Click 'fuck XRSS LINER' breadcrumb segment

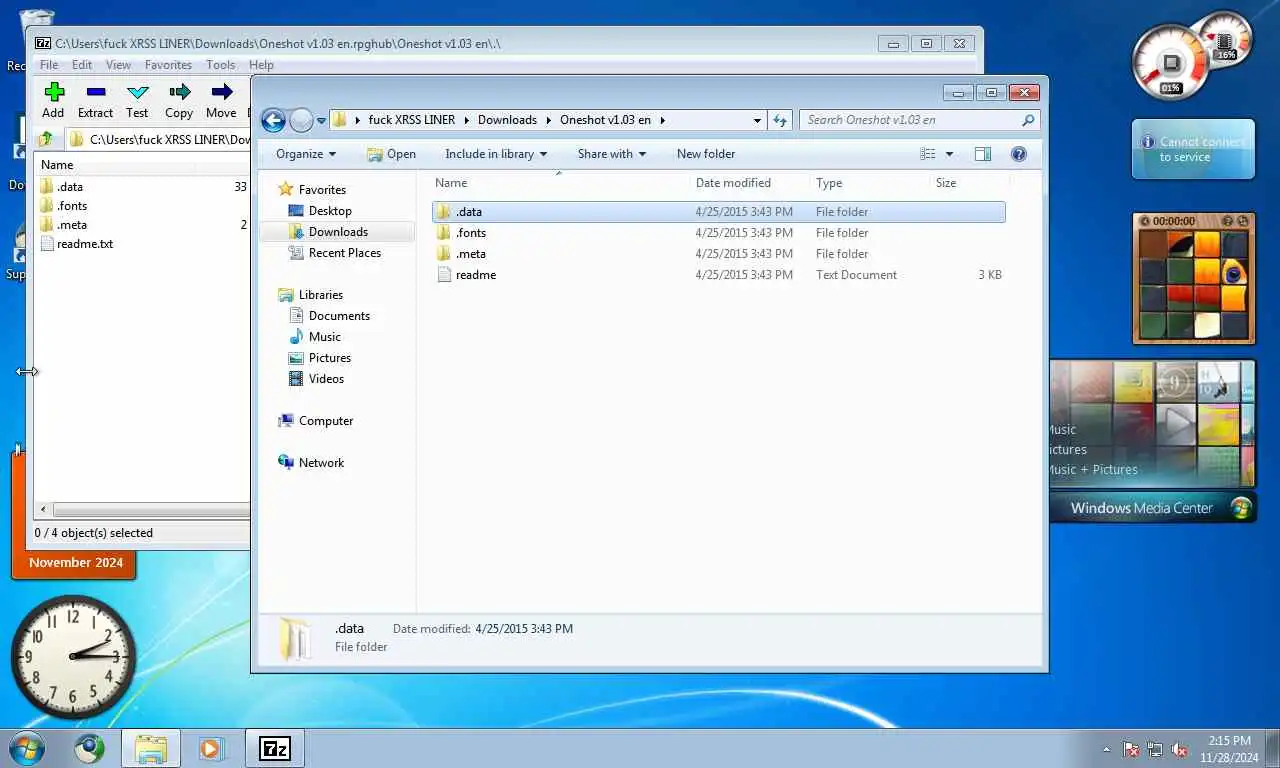(x=411, y=120)
